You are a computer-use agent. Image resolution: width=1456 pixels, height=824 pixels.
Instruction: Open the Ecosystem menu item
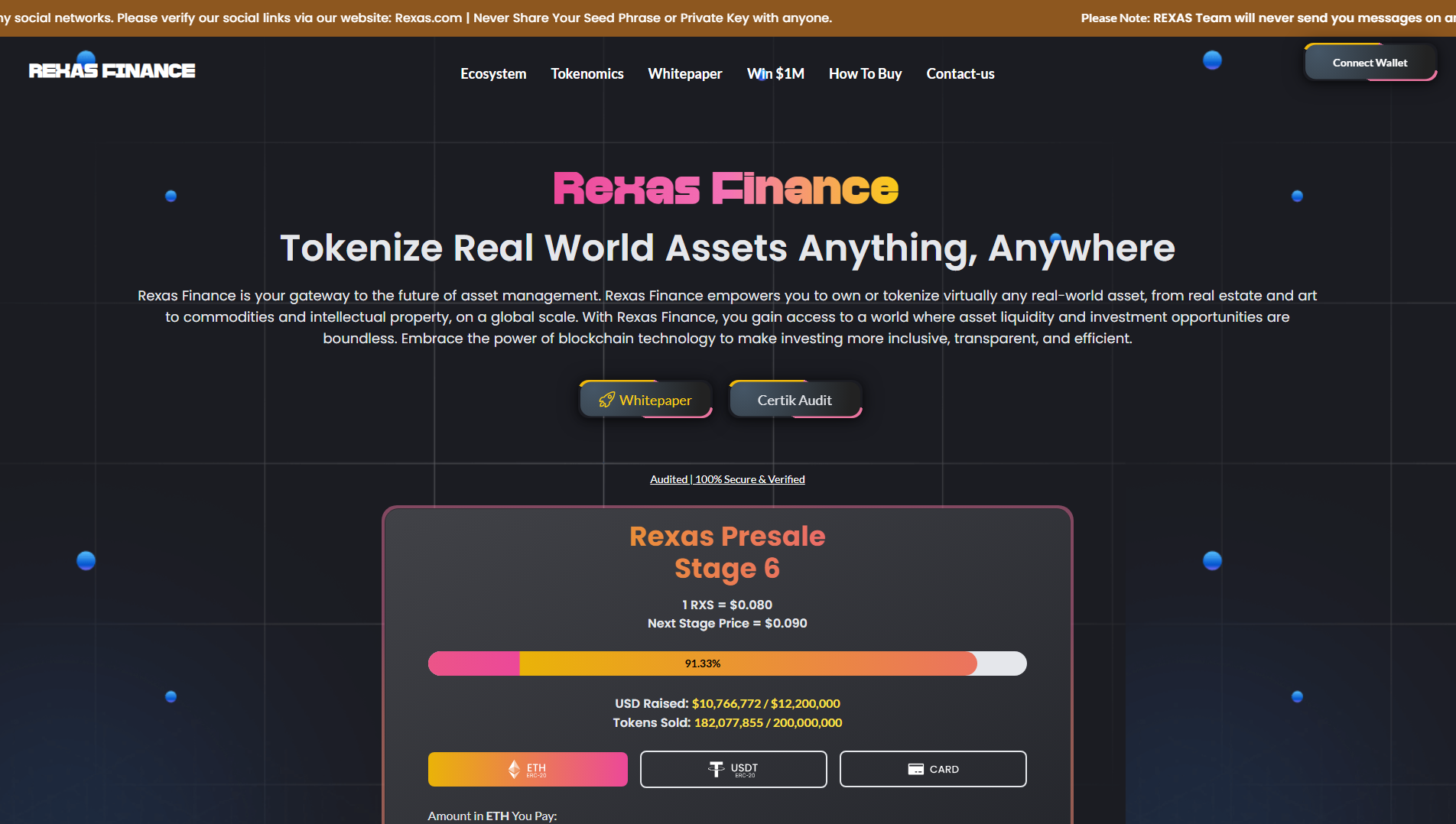(493, 73)
